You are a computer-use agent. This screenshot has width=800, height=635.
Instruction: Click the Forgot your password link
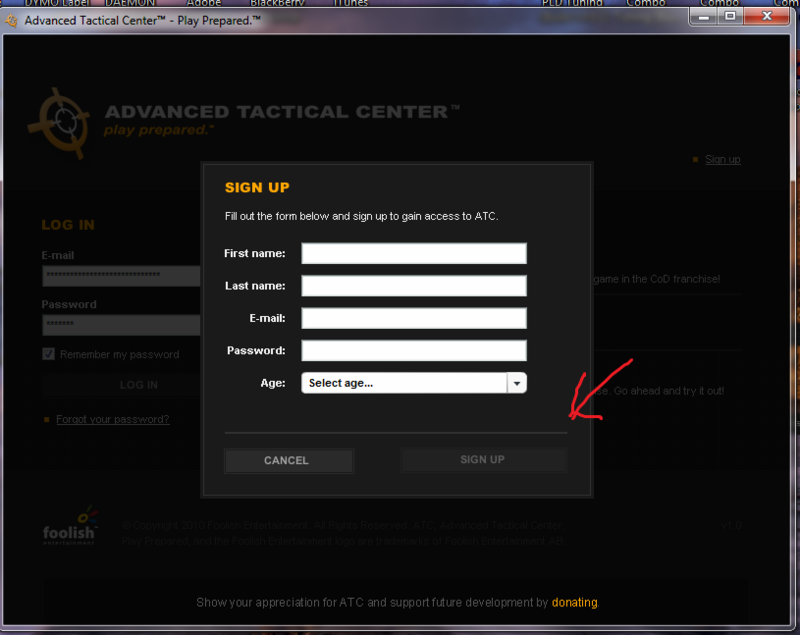(x=112, y=419)
